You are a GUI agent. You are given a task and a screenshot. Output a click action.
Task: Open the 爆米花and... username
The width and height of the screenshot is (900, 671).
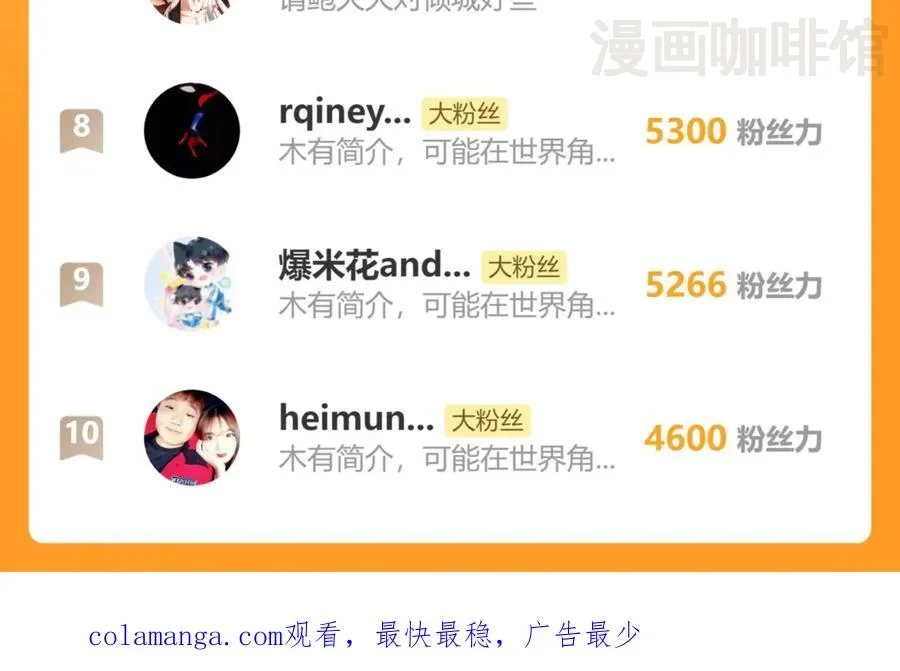coord(374,266)
